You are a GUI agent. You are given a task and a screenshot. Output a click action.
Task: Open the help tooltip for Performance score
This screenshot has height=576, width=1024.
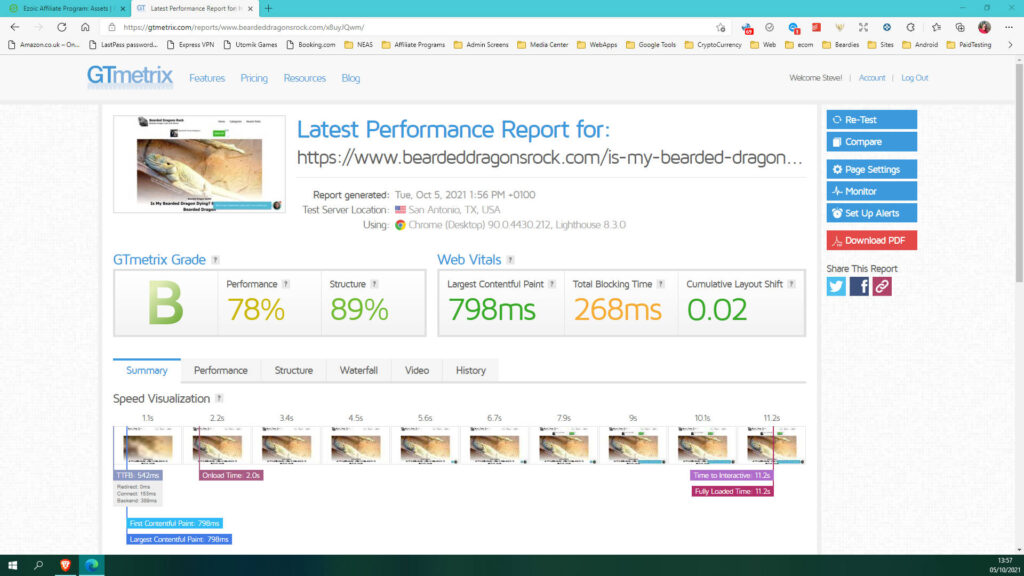click(x=286, y=284)
